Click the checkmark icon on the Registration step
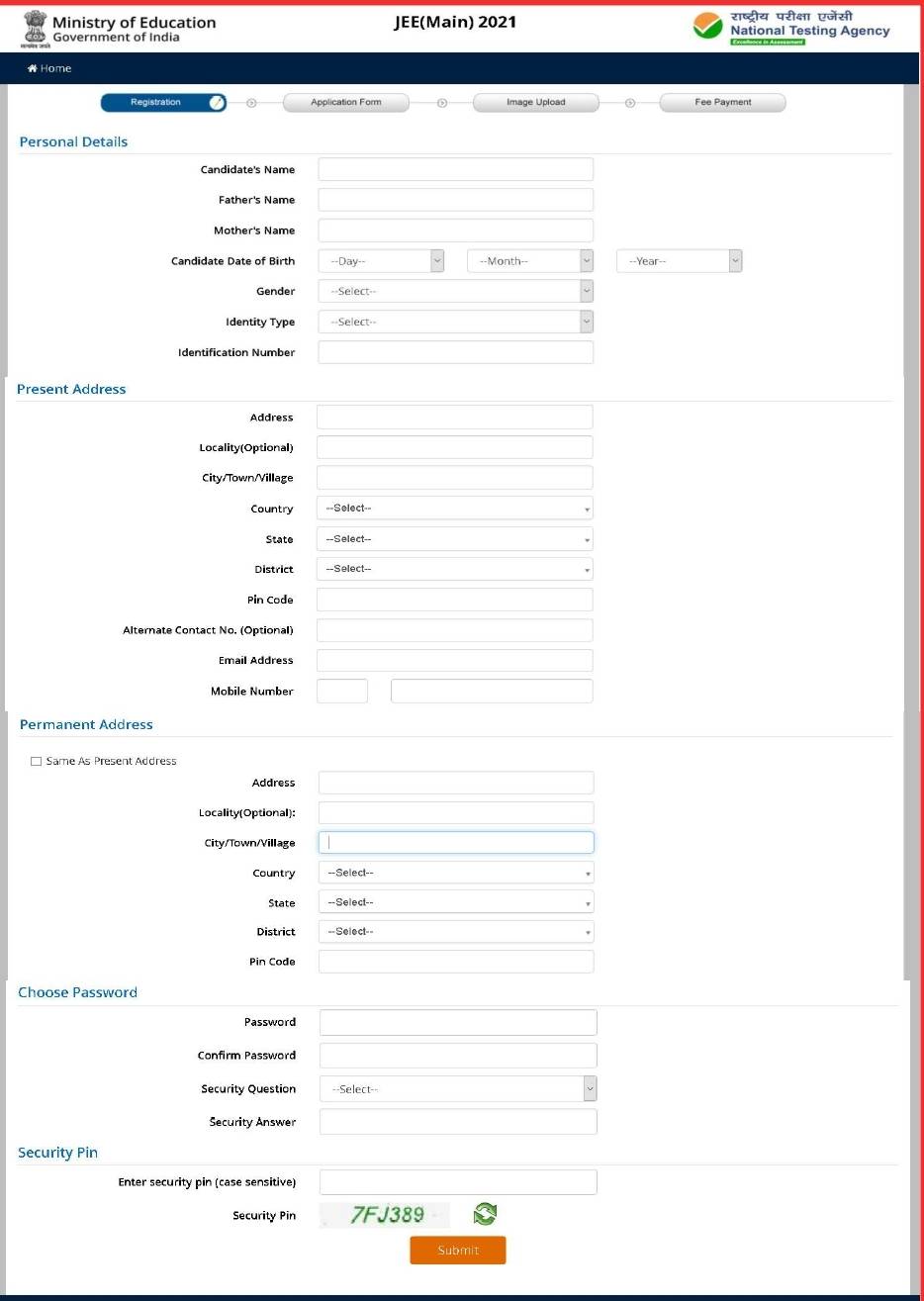 219,102
